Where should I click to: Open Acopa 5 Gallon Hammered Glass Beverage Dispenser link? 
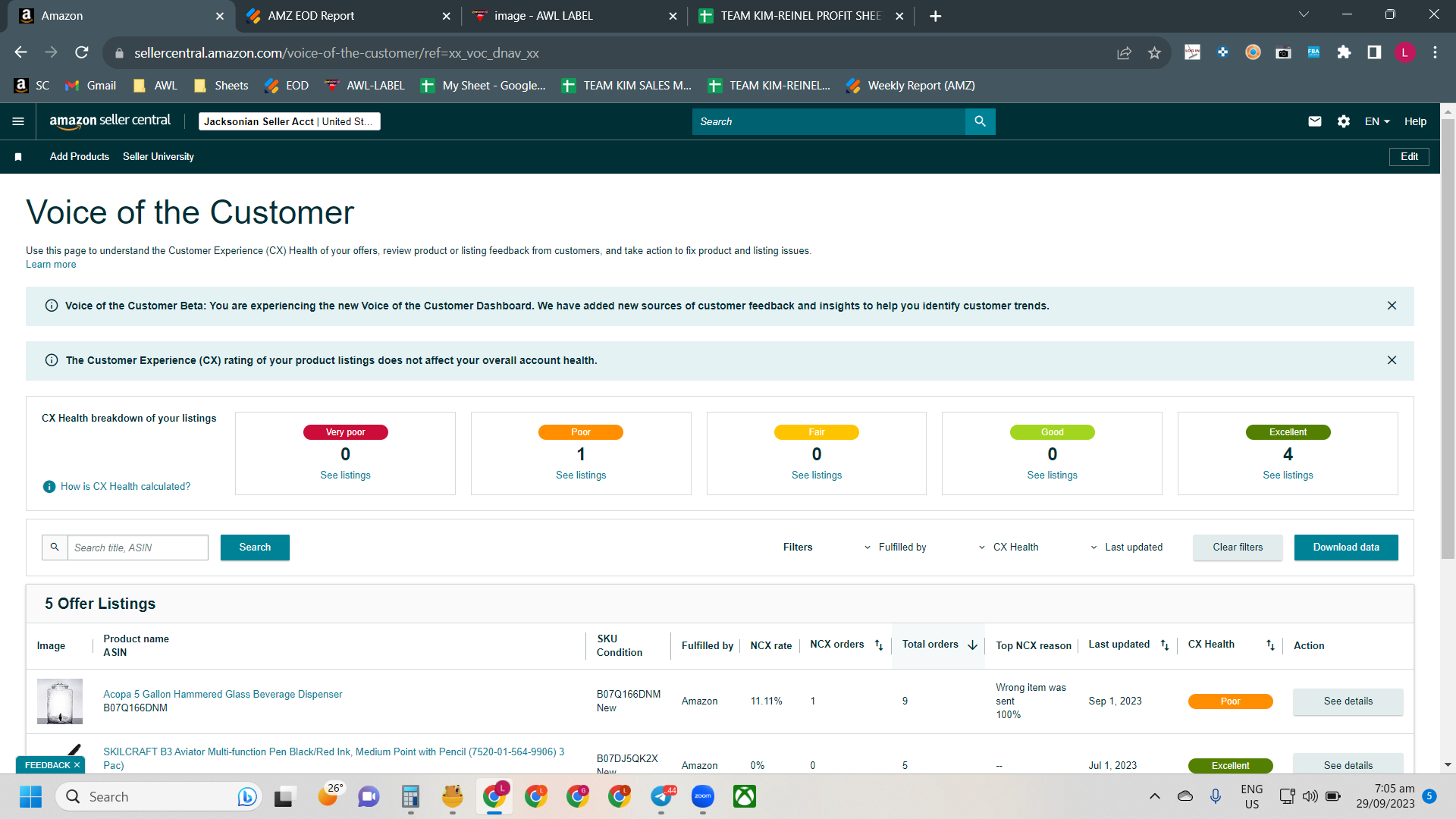tap(223, 695)
